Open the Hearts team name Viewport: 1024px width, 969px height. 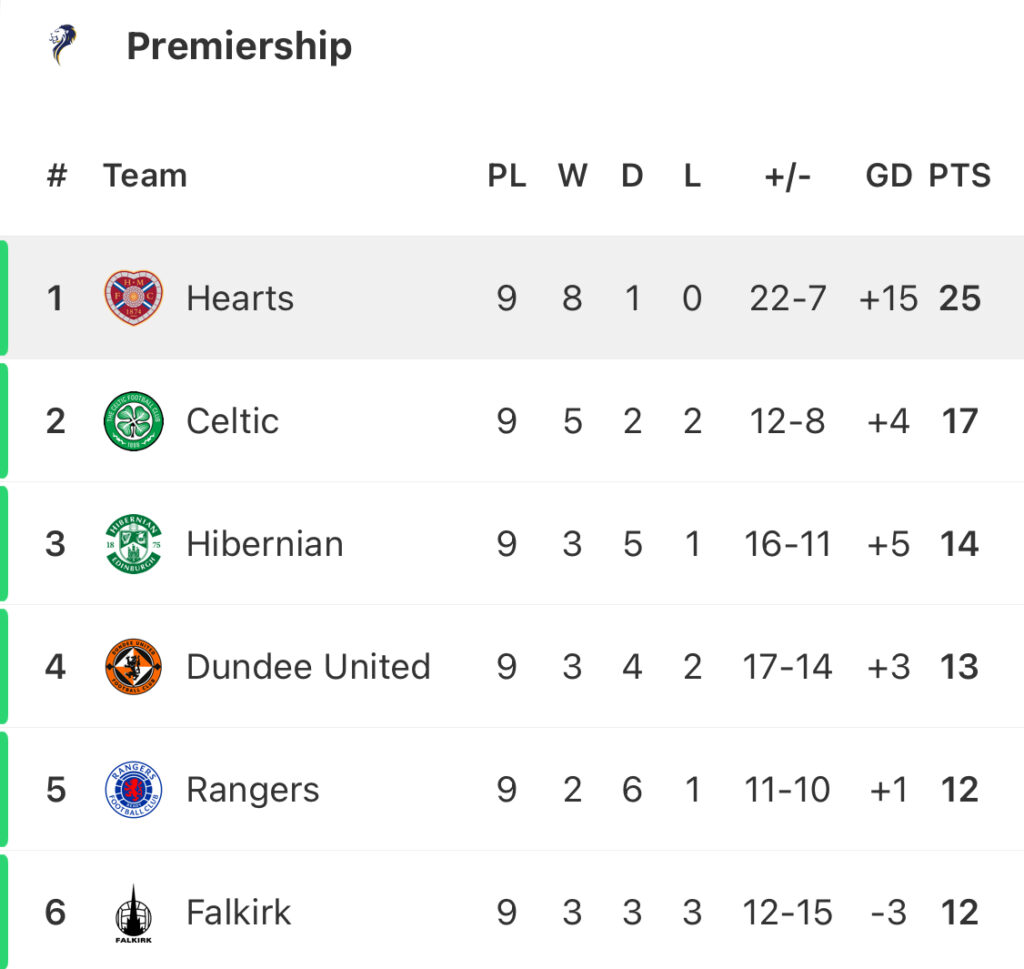point(240,298)
